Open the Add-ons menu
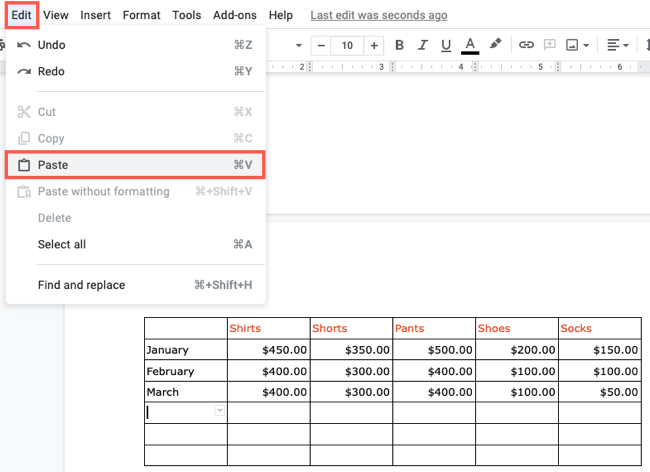This screenshot has height=472, width=650. click(x=235, y=15)
